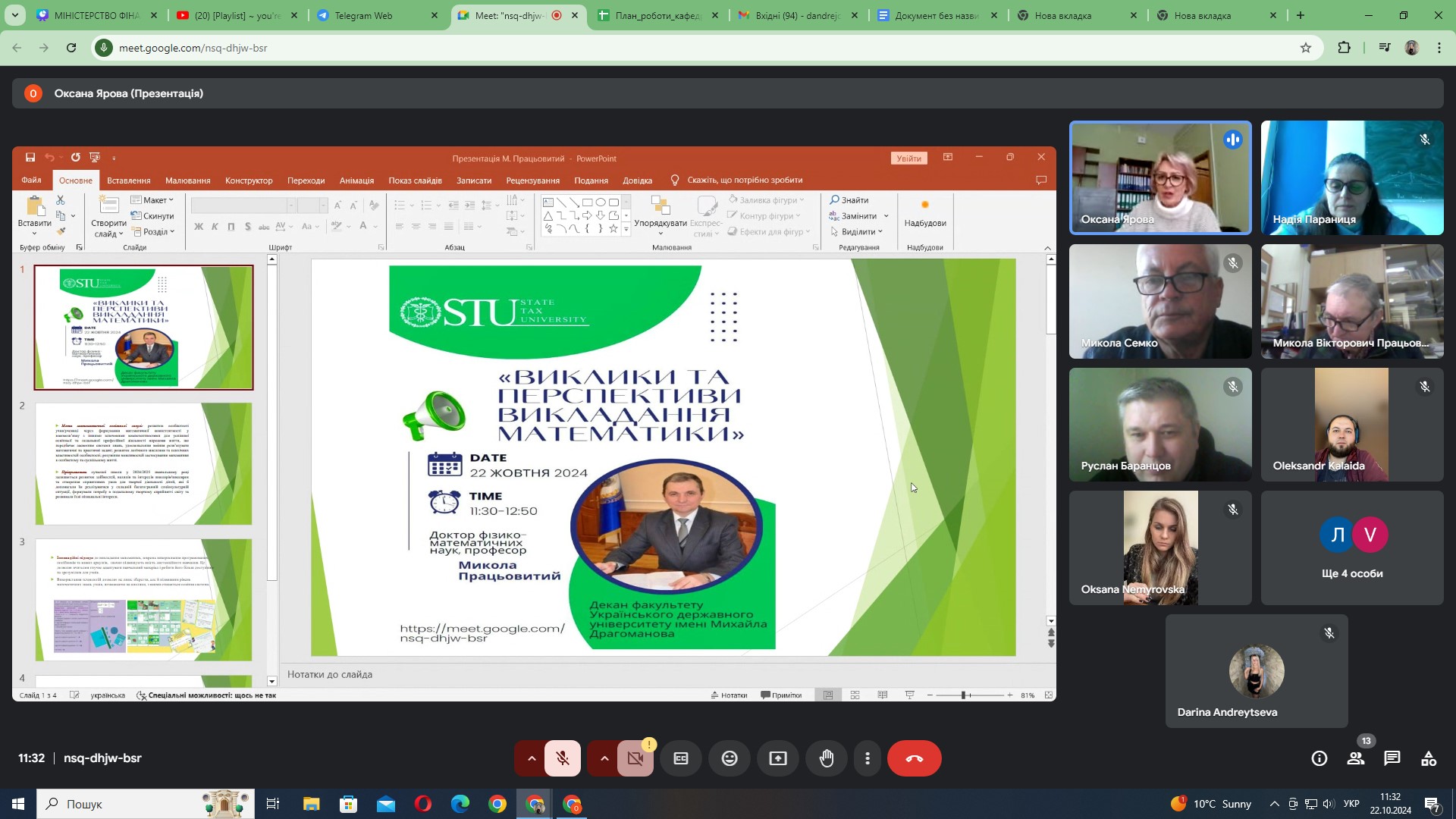Viewport: 1456px width, 819px height.
Task: Click the Windows Start button
Action: (x=18, y=805)
